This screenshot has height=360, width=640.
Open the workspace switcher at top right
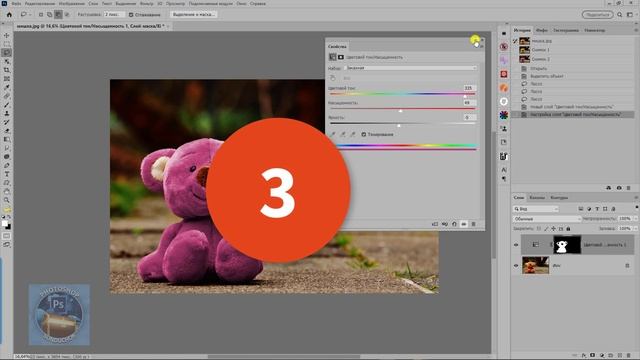(x=629, y=14)
